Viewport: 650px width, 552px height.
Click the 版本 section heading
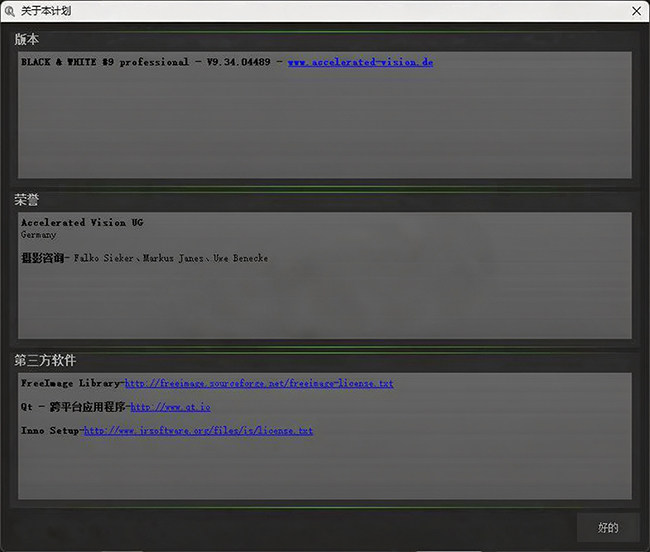click(27, 39)
